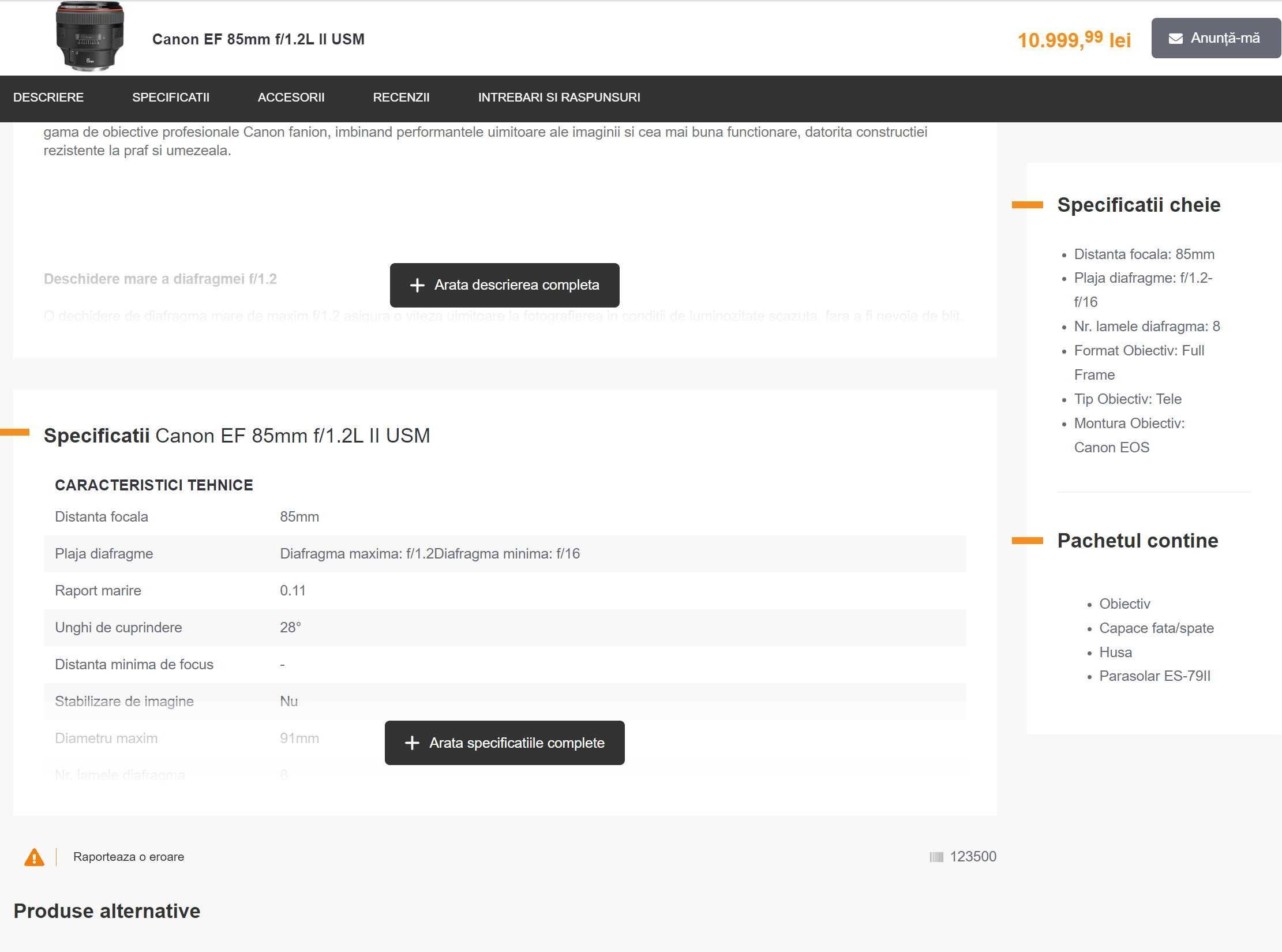Click the Nr. lamele diafragma: 8 key spec
1282x952 pixels.
click(x=1147, y=327)
